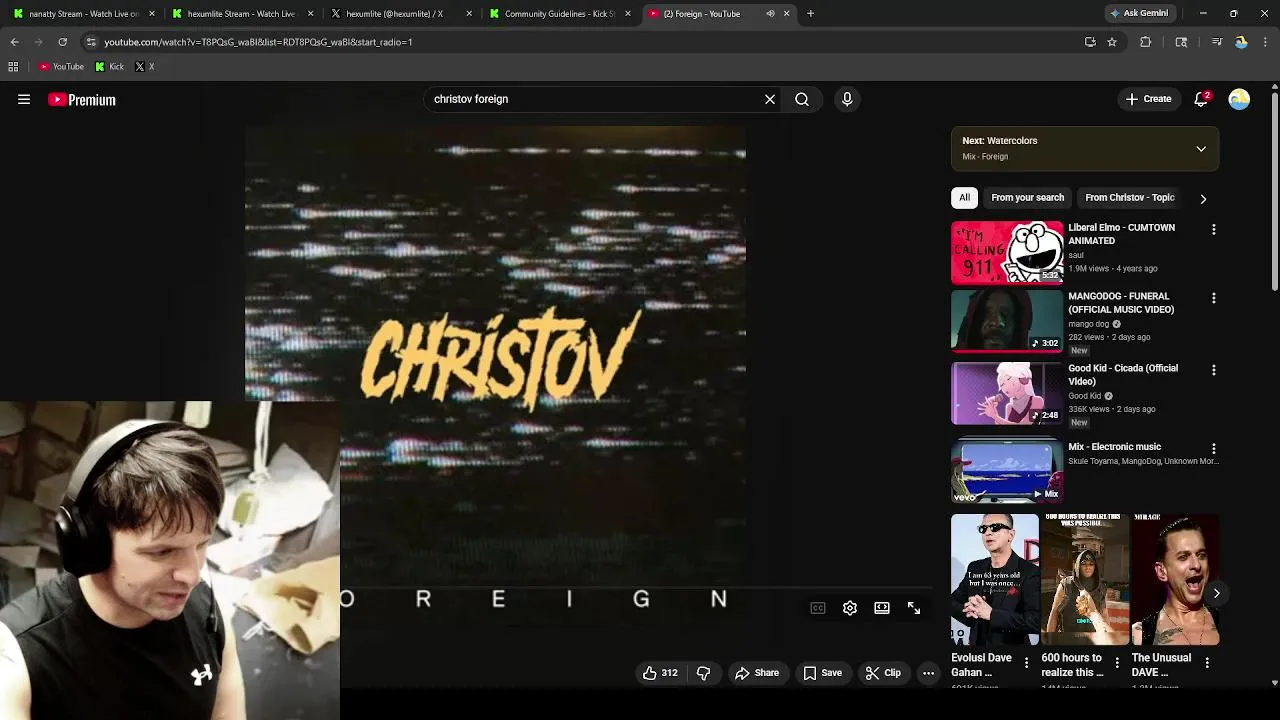This screenshot has width=1280, height=720.
Task: Focus the youtube.com URL address bar
Action: [x=580, y=42]
